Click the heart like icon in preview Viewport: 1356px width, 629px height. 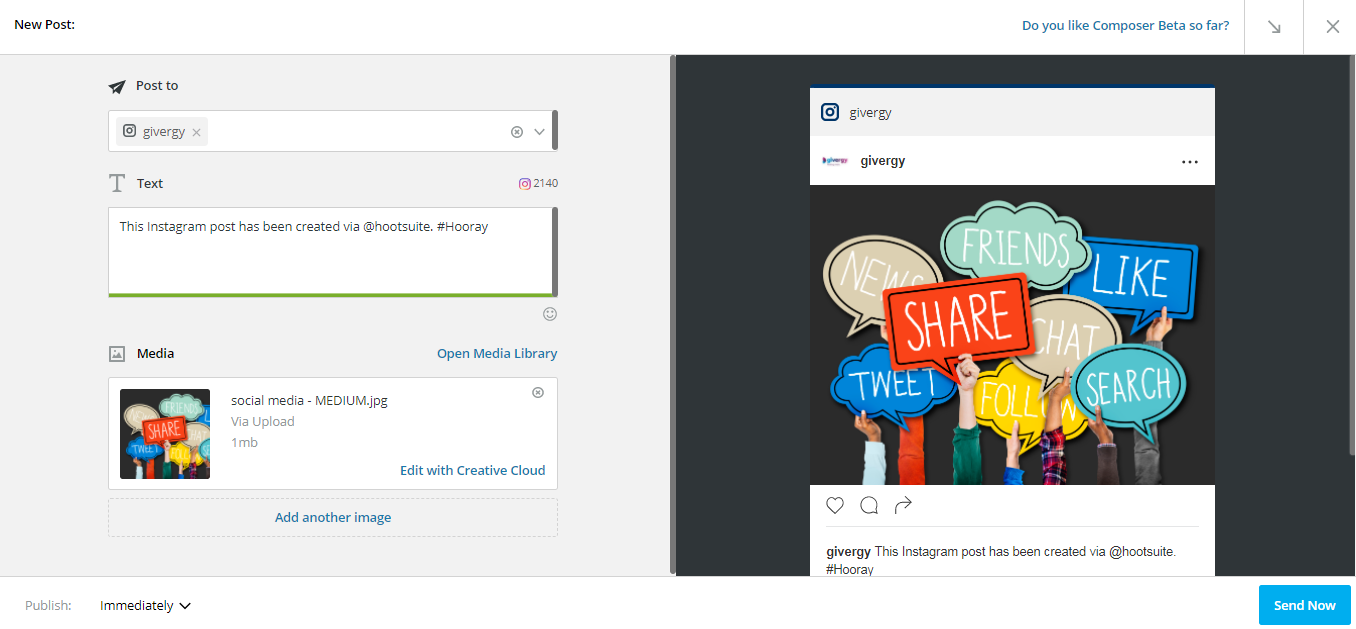pyautogui.click(x=835, y=505)
